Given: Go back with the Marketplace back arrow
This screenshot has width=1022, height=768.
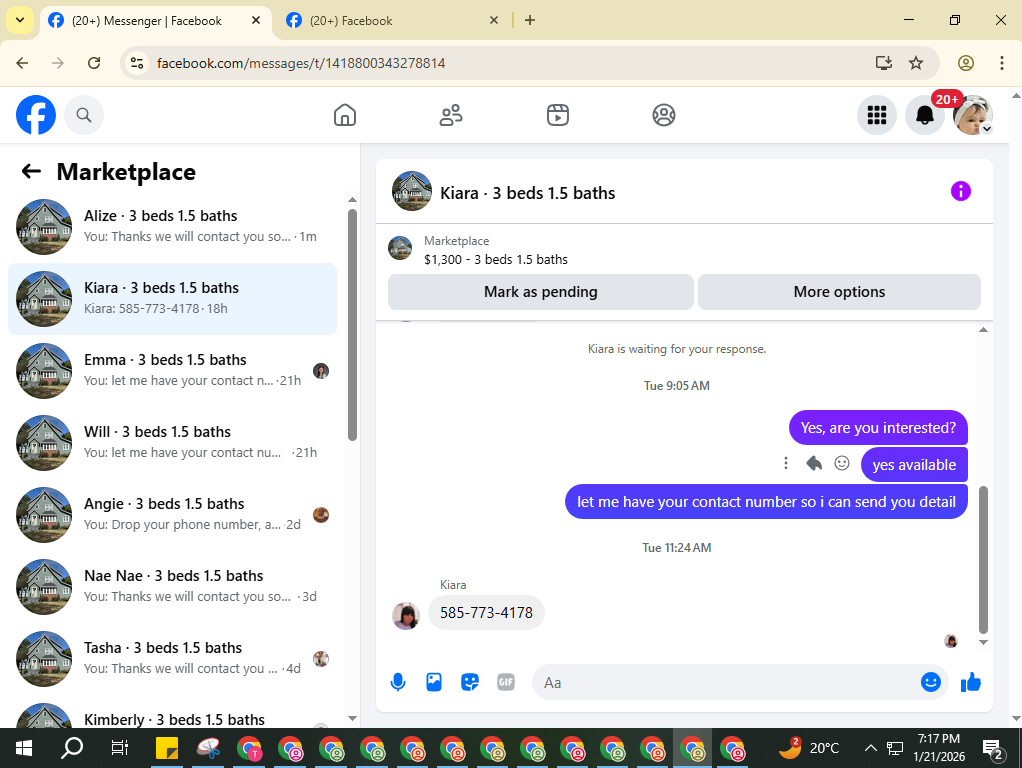Looking at the screenshot, I should click(31, 171).
